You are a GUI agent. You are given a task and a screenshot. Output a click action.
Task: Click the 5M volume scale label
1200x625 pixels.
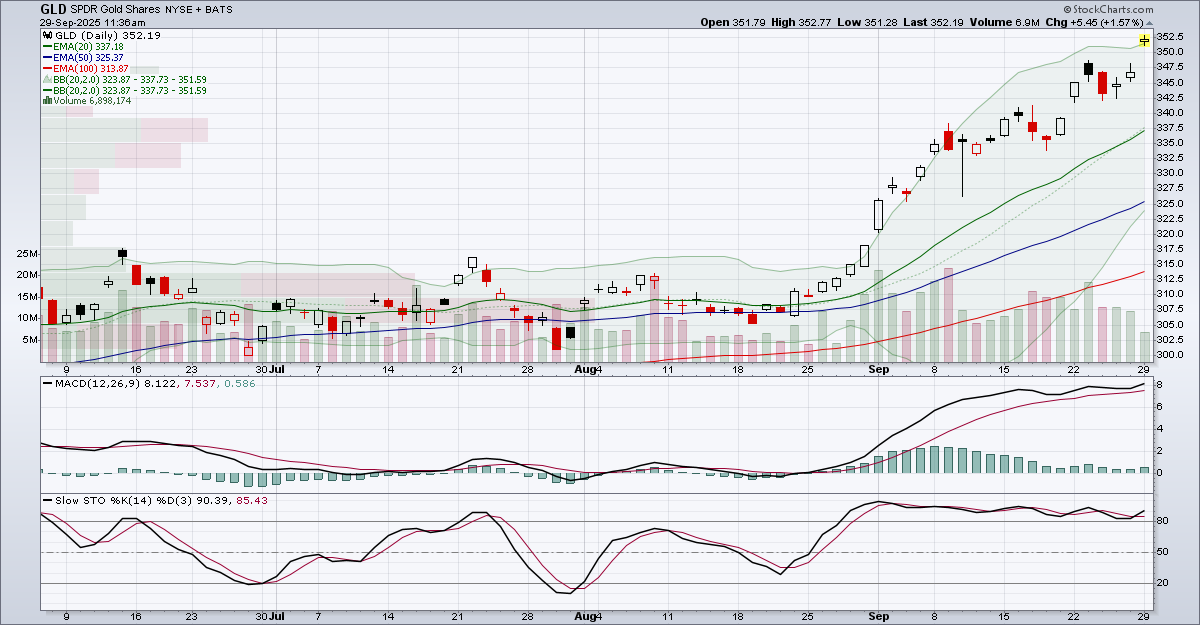[30, 339]
